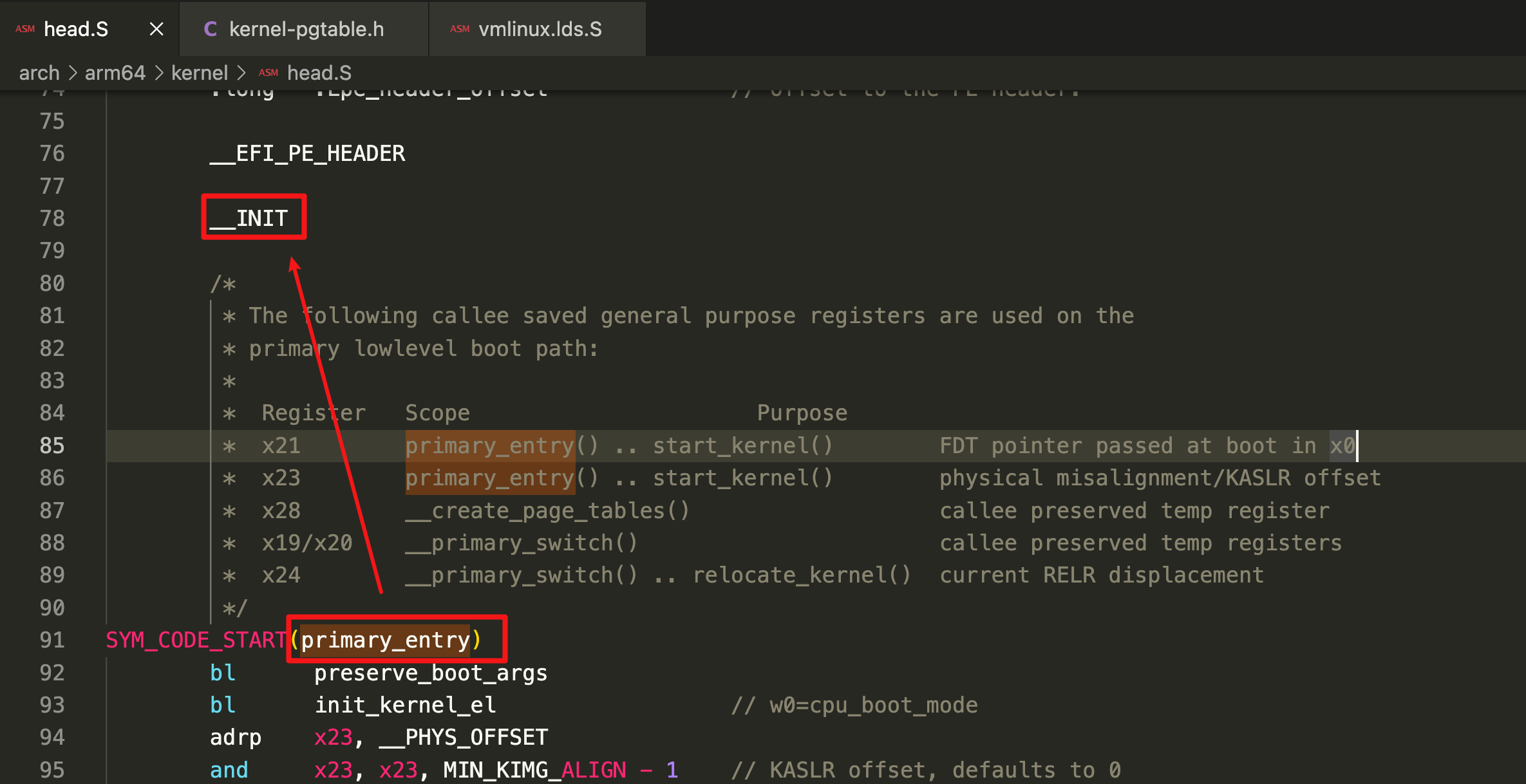
Task: Click the ASM icon in the breadcrumb
Action: 268,73
